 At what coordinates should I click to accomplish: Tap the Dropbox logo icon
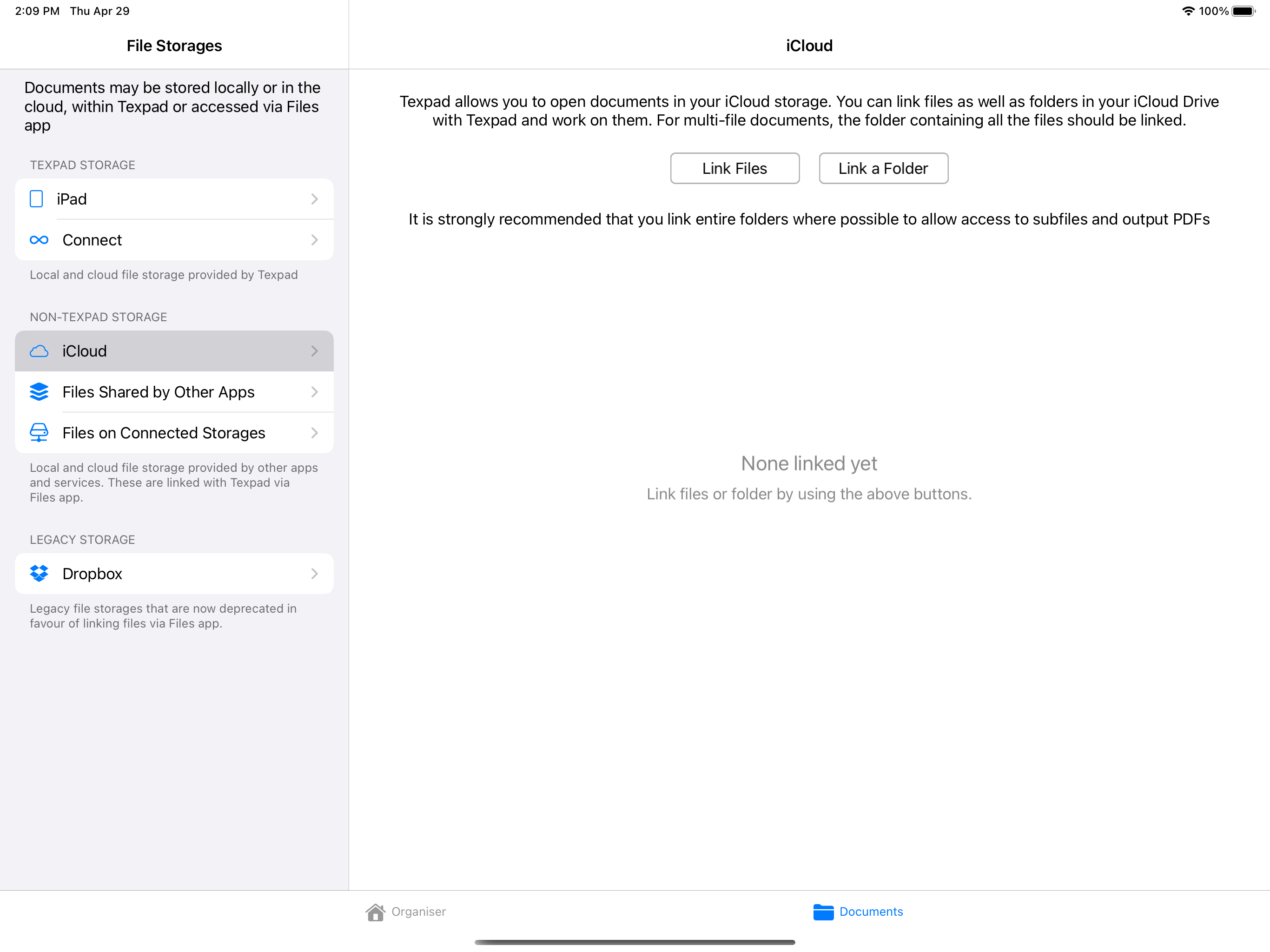pos(39,573)
